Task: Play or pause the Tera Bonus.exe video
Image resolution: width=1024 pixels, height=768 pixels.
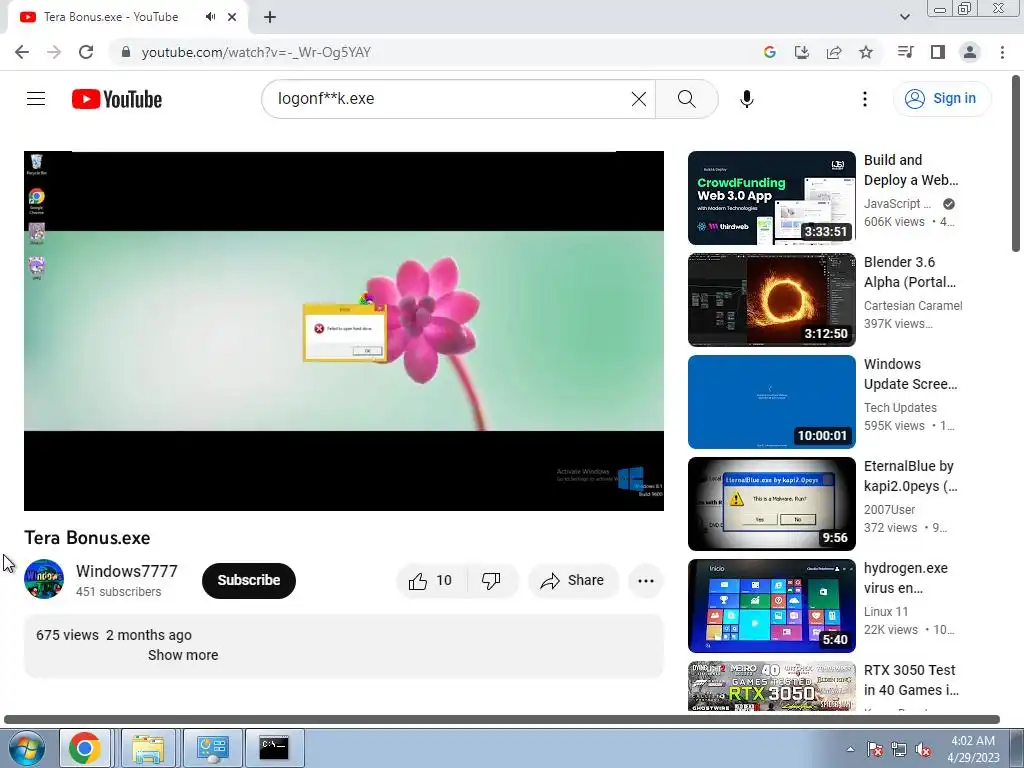Action: coord(344,330)
